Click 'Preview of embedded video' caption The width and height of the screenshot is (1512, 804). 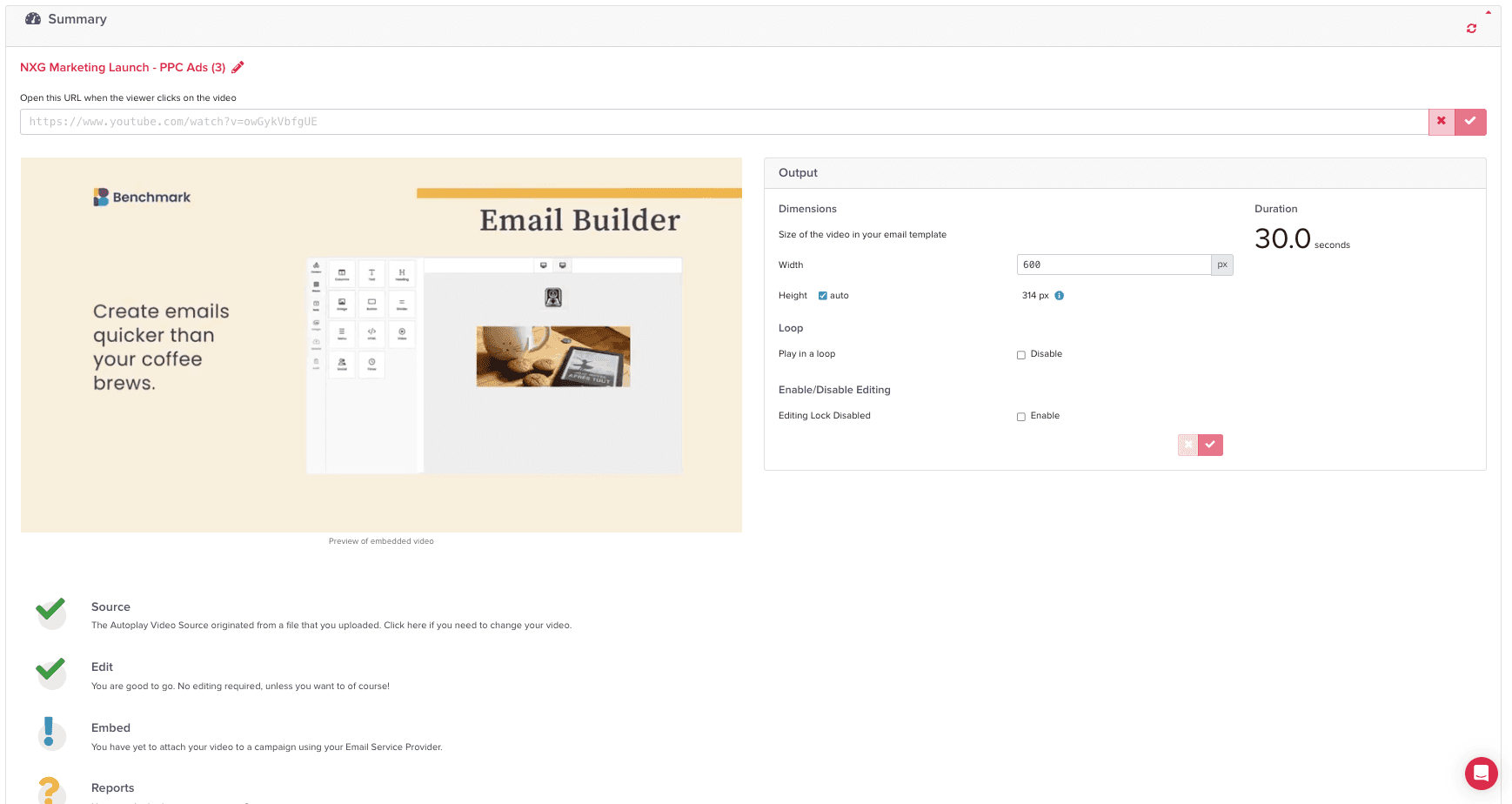click(381, 541)
